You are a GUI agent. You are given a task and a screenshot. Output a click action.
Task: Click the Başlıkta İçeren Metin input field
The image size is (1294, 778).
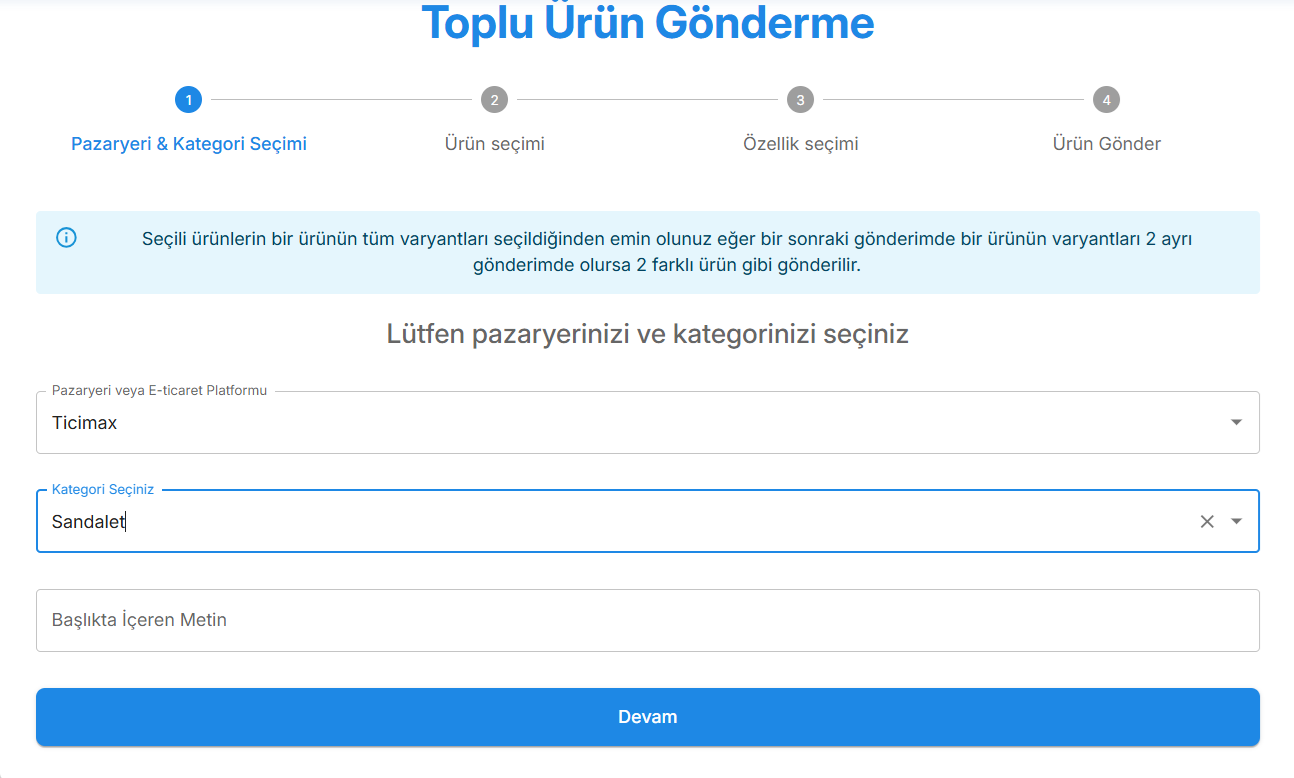pyautogui.click(x=648, y=619)
